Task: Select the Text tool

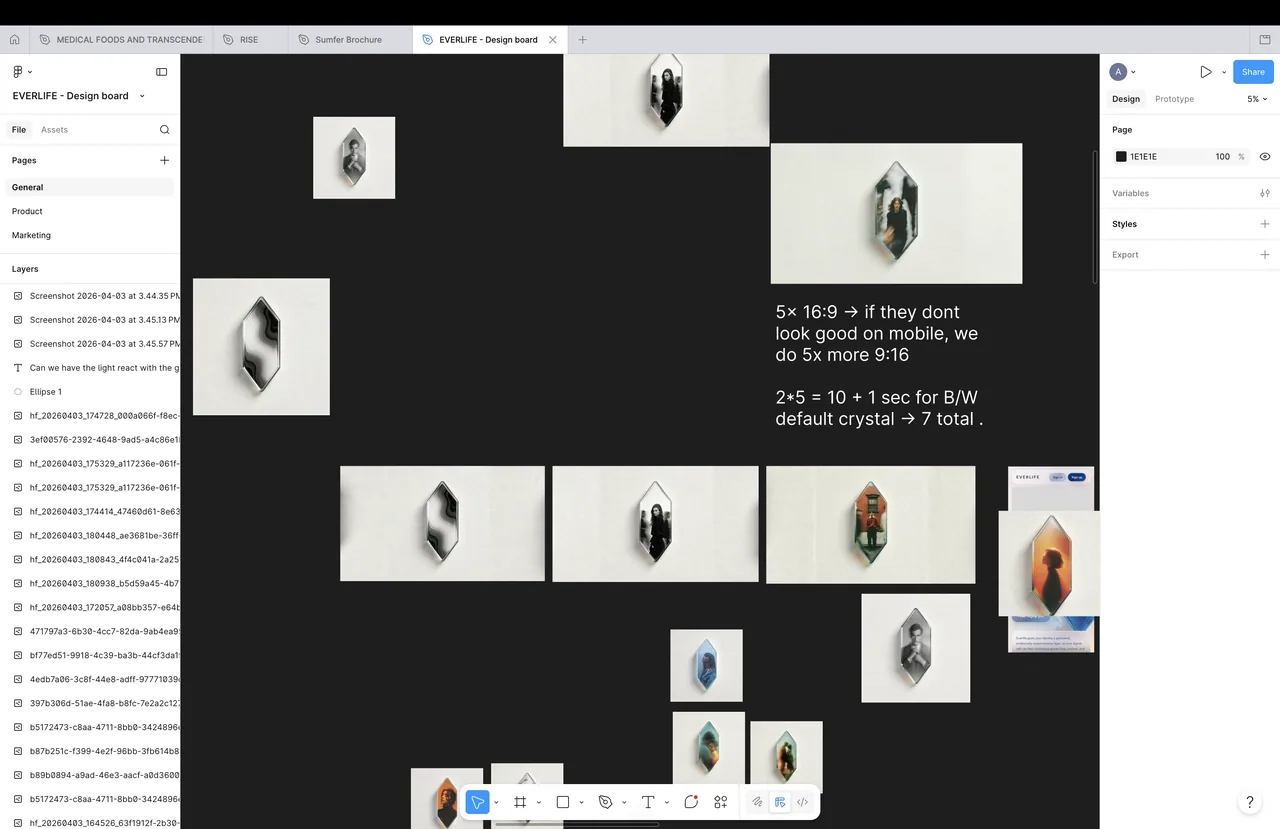Action: [648, 802]
